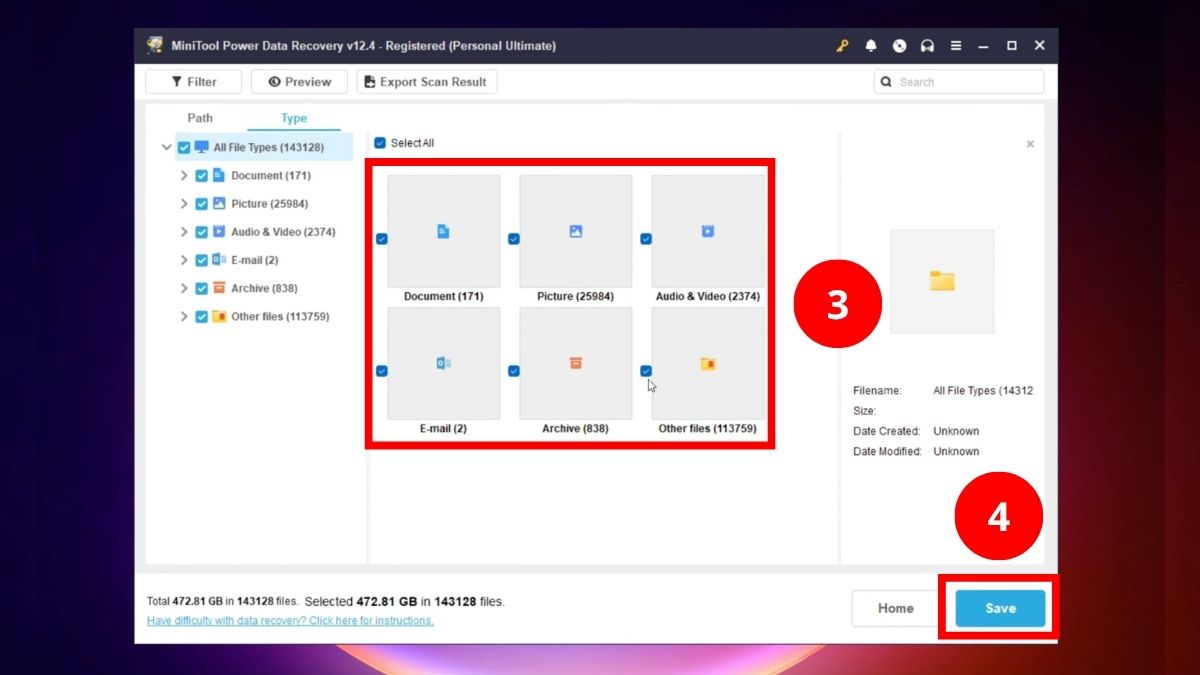The width and height of the screenshot is (1200, 675).
Task: Click the Other files folder icon in tree
Action: coord(219,316)
